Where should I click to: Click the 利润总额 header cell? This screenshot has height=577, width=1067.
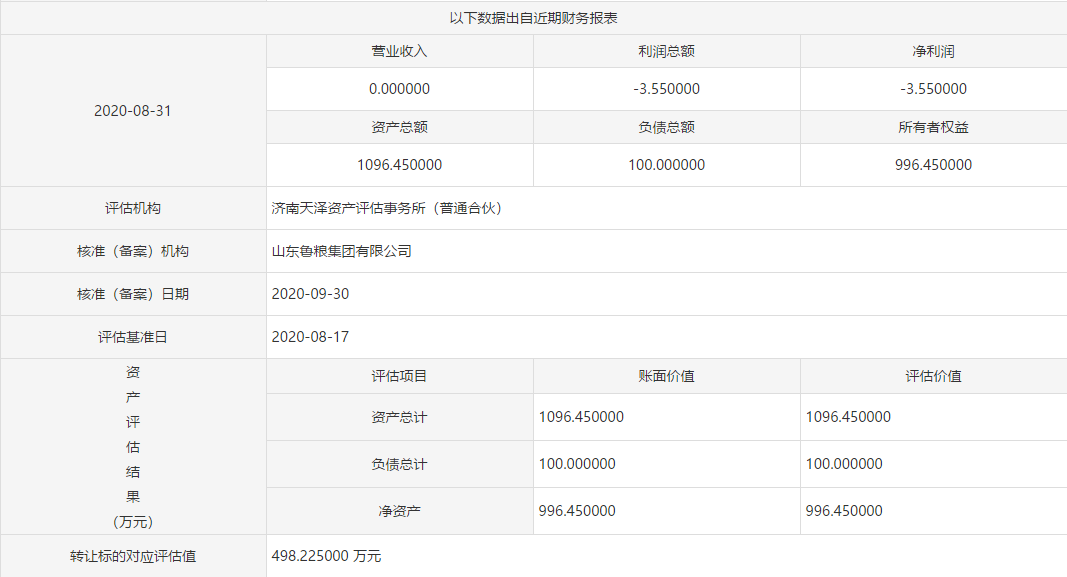coord(666,51)
